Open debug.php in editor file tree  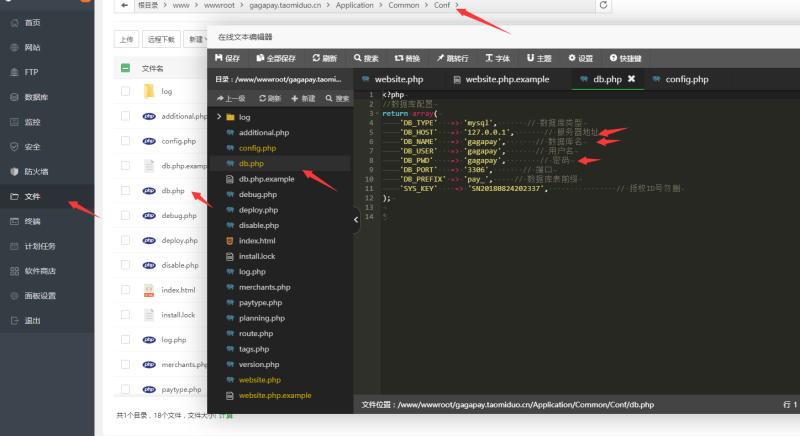[258, 194]
